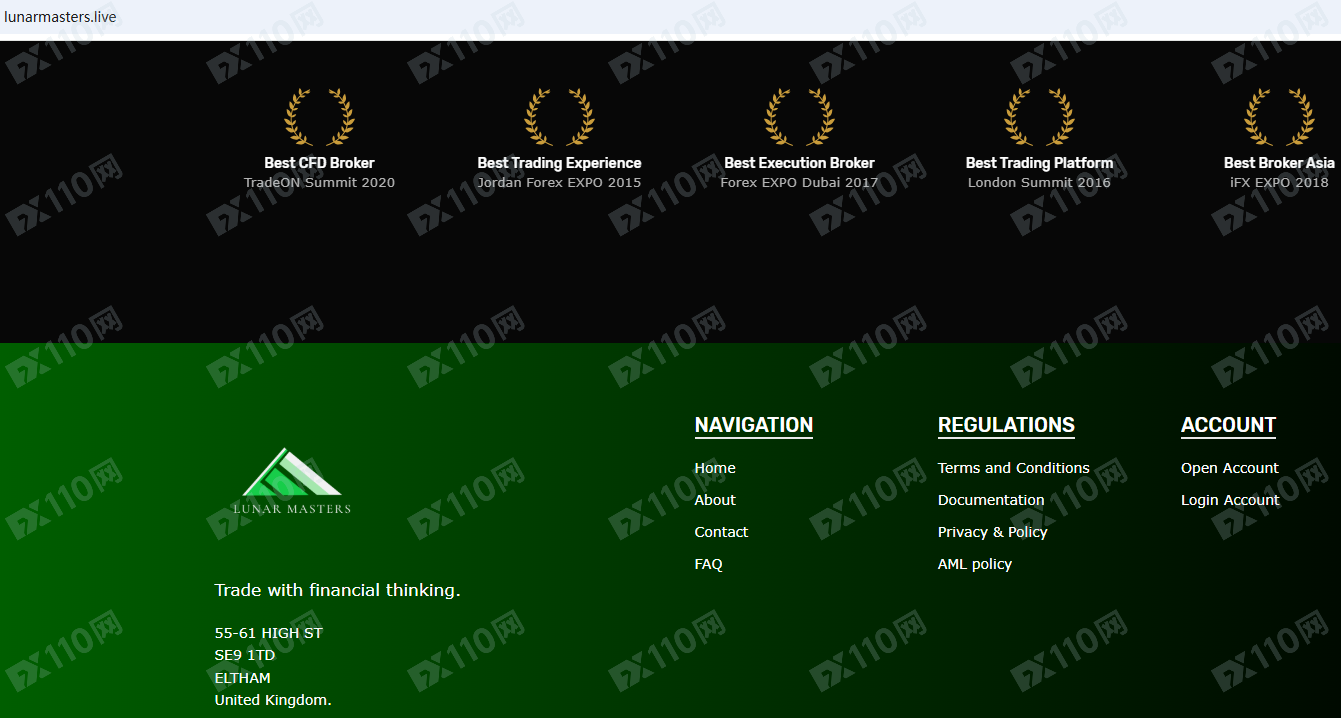Screen dimensions: 1341x718
Task: Click the Best CFD Broker laurel icon
Action: coord(319,117)
